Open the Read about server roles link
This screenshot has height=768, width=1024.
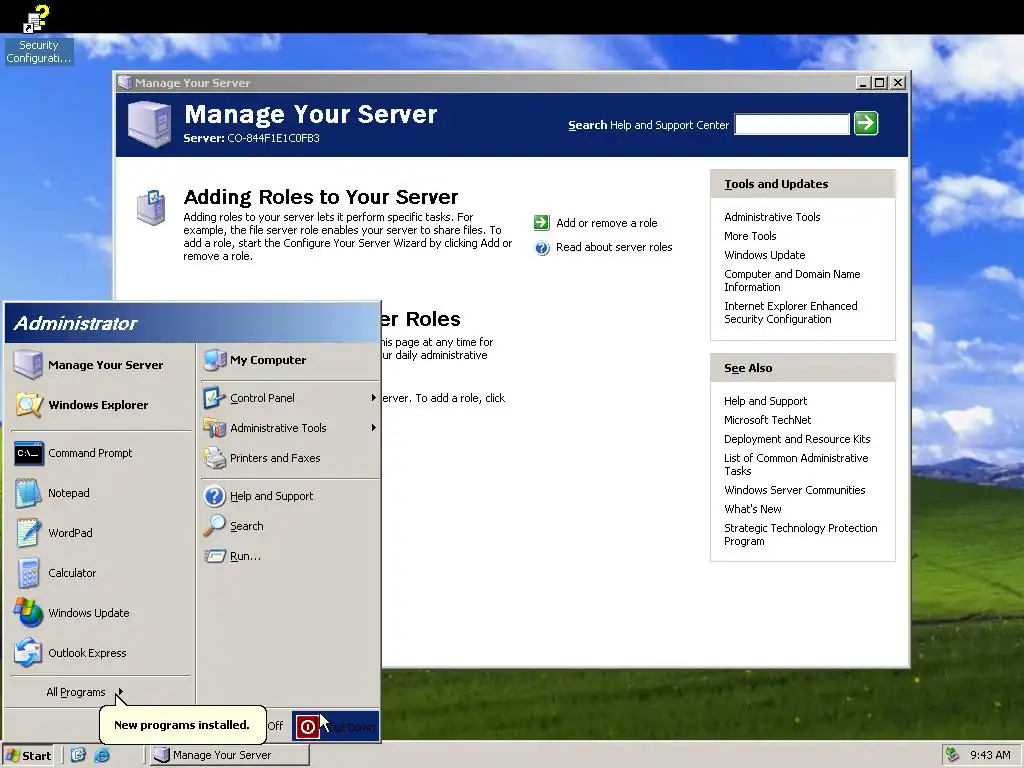point(614,248)
